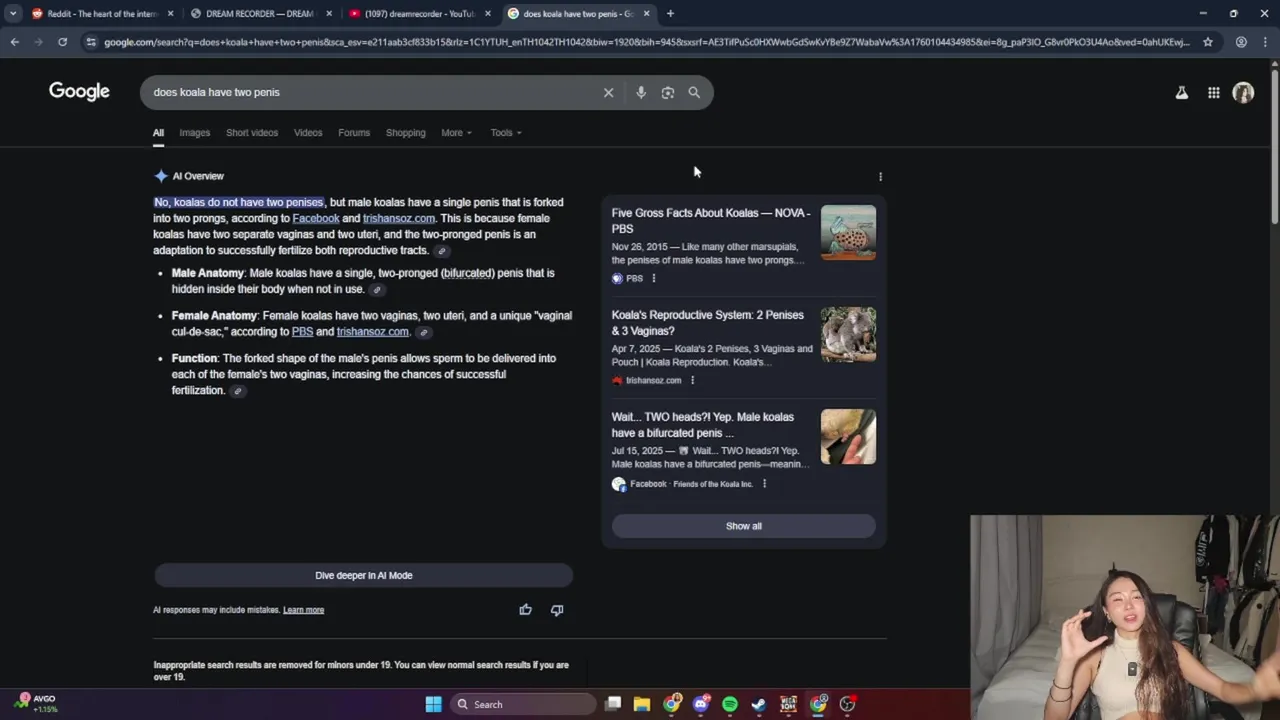Open Spotify from taskbar
The height and width of the screenshot is (720, 1280).
(730, 704)
